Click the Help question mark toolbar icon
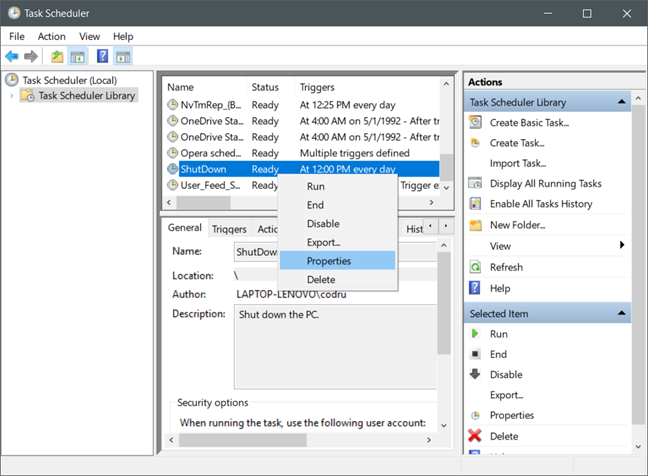This screenshot has height=476, width=648. pos(102,56)
